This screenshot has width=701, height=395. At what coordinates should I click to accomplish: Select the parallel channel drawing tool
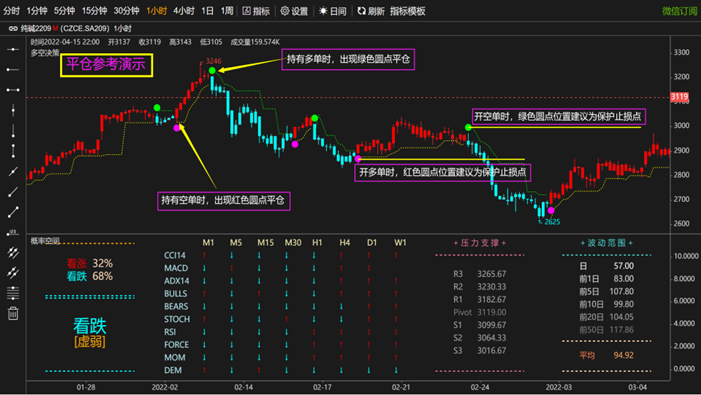tap(13, 253)
